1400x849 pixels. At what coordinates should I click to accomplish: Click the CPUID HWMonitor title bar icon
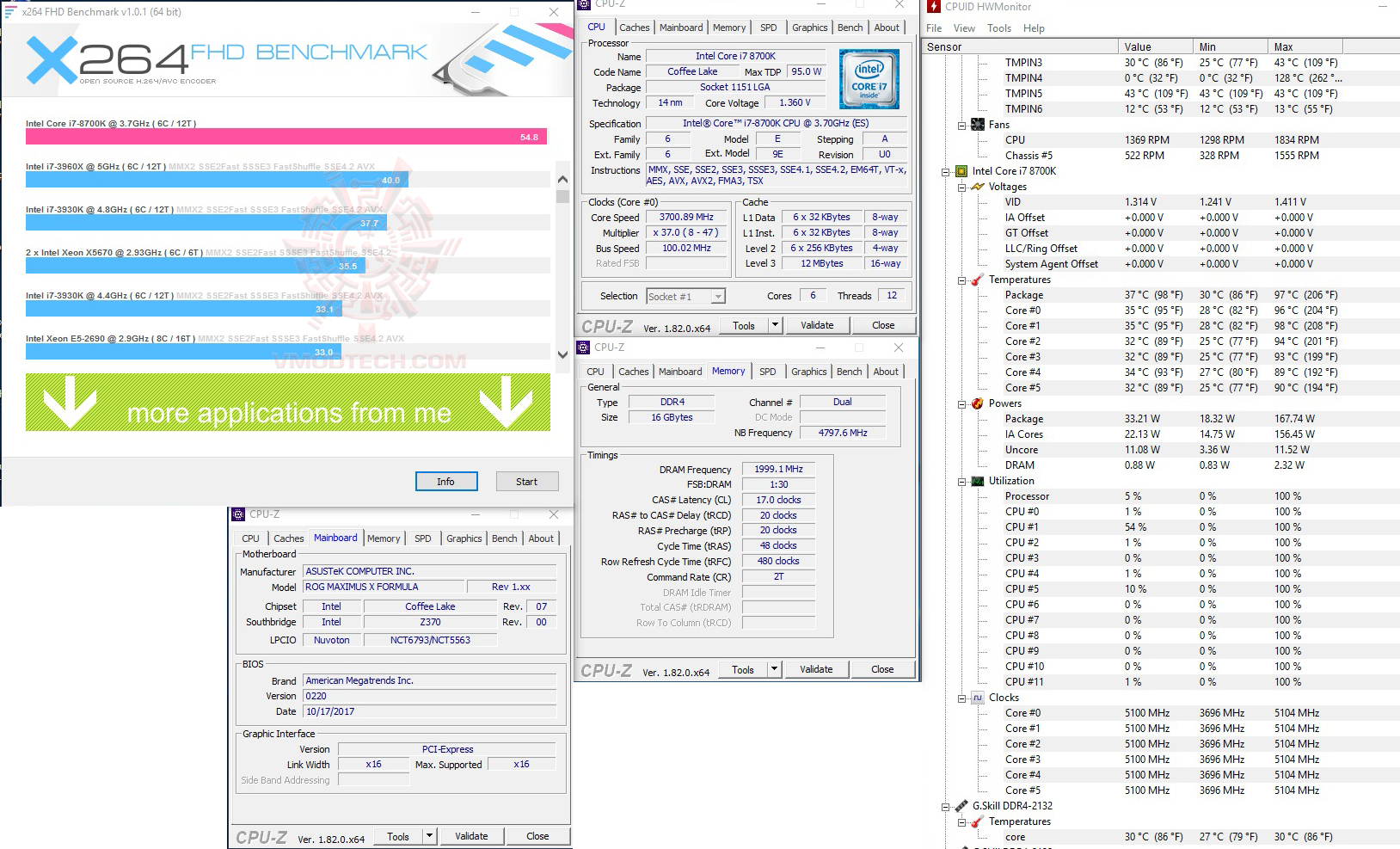(x=934, y=6)
